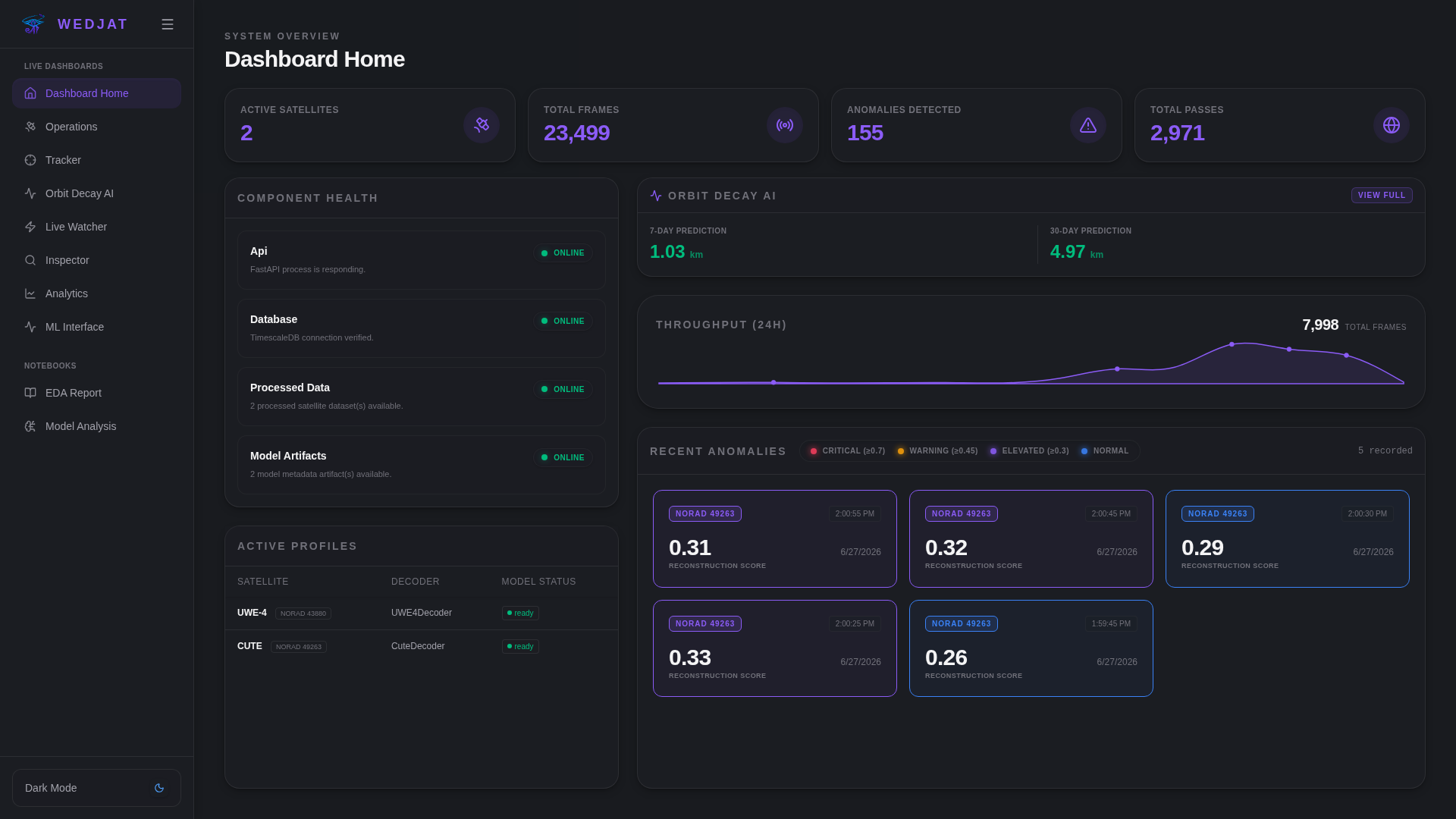This screenshot has height=819, width=1456.
Task: Click the blue NORMAL legend dot
Action: (x=1084, y=451)
